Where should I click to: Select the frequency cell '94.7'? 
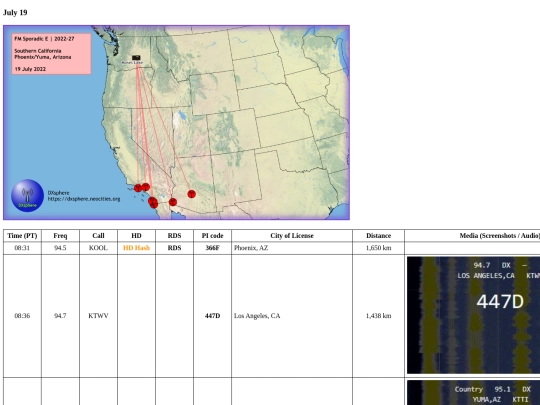[x=60, y=316]
